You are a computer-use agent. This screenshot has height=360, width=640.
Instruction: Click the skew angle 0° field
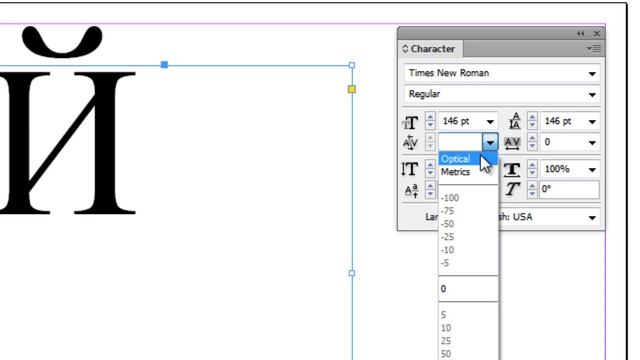coord(570,190)
